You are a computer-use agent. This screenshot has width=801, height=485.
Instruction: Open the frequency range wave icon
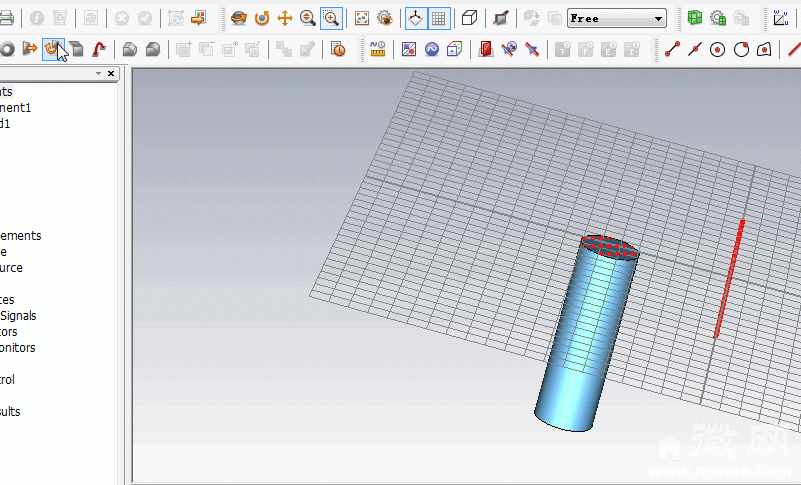pos(432,50)
